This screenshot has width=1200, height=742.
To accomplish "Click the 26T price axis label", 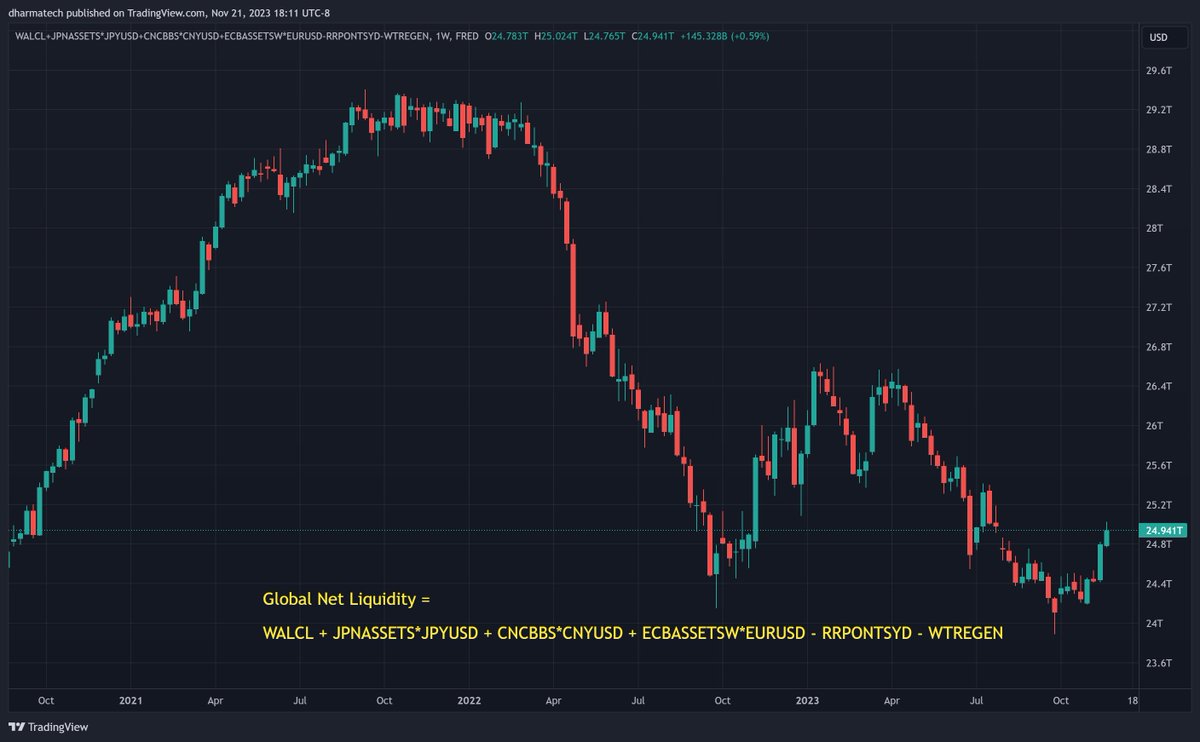I will pos(1156,426).
